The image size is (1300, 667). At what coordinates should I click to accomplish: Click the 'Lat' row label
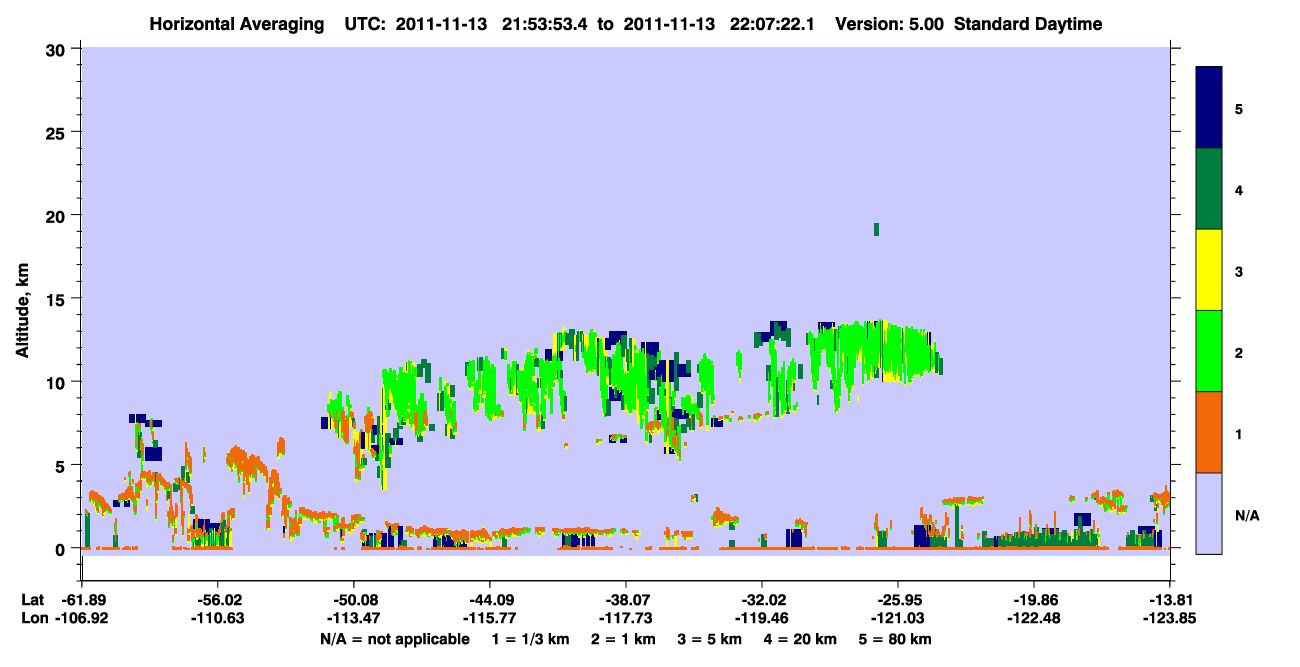click(32, 600)
